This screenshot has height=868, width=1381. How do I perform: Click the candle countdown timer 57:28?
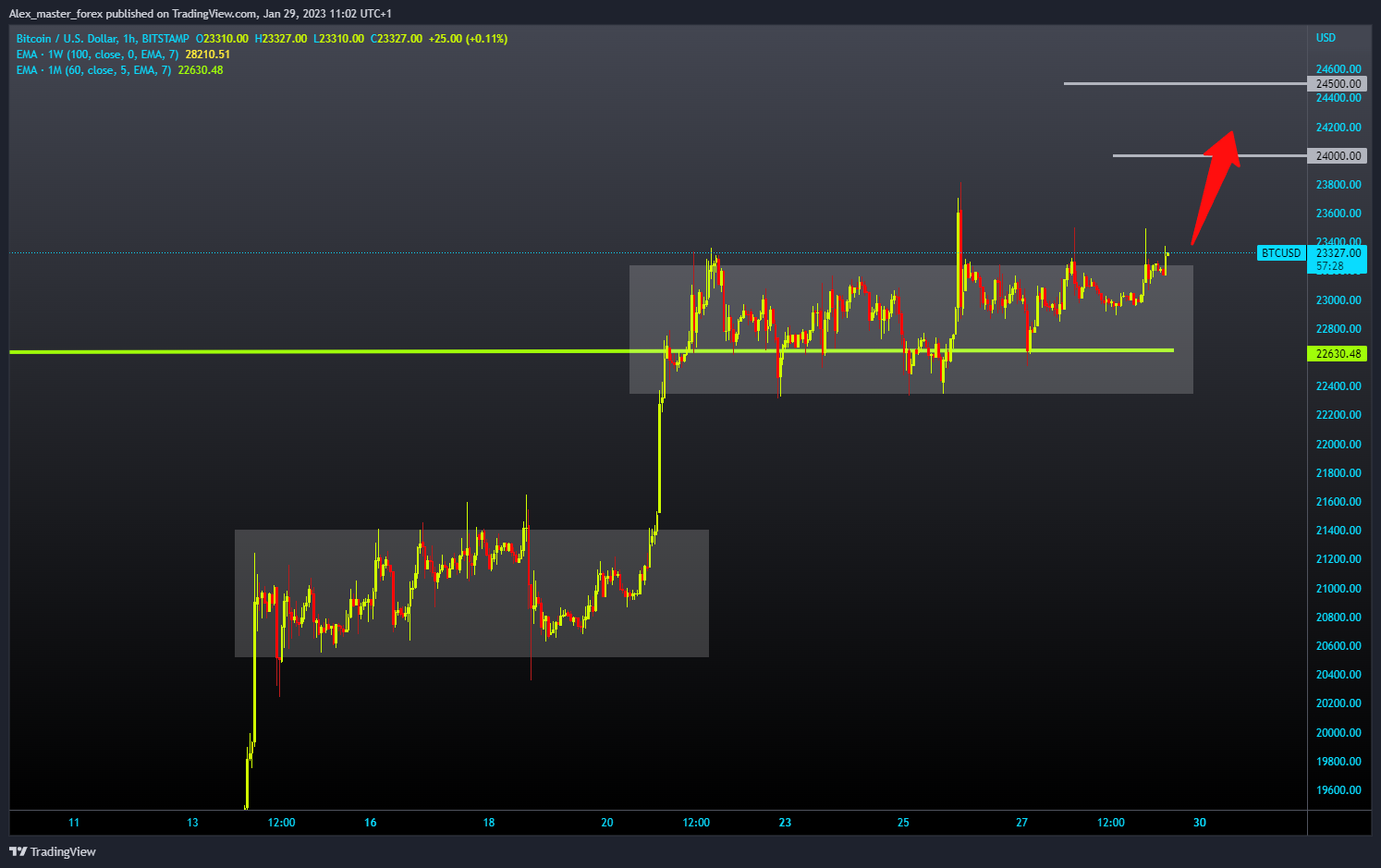click(1329, 266)
